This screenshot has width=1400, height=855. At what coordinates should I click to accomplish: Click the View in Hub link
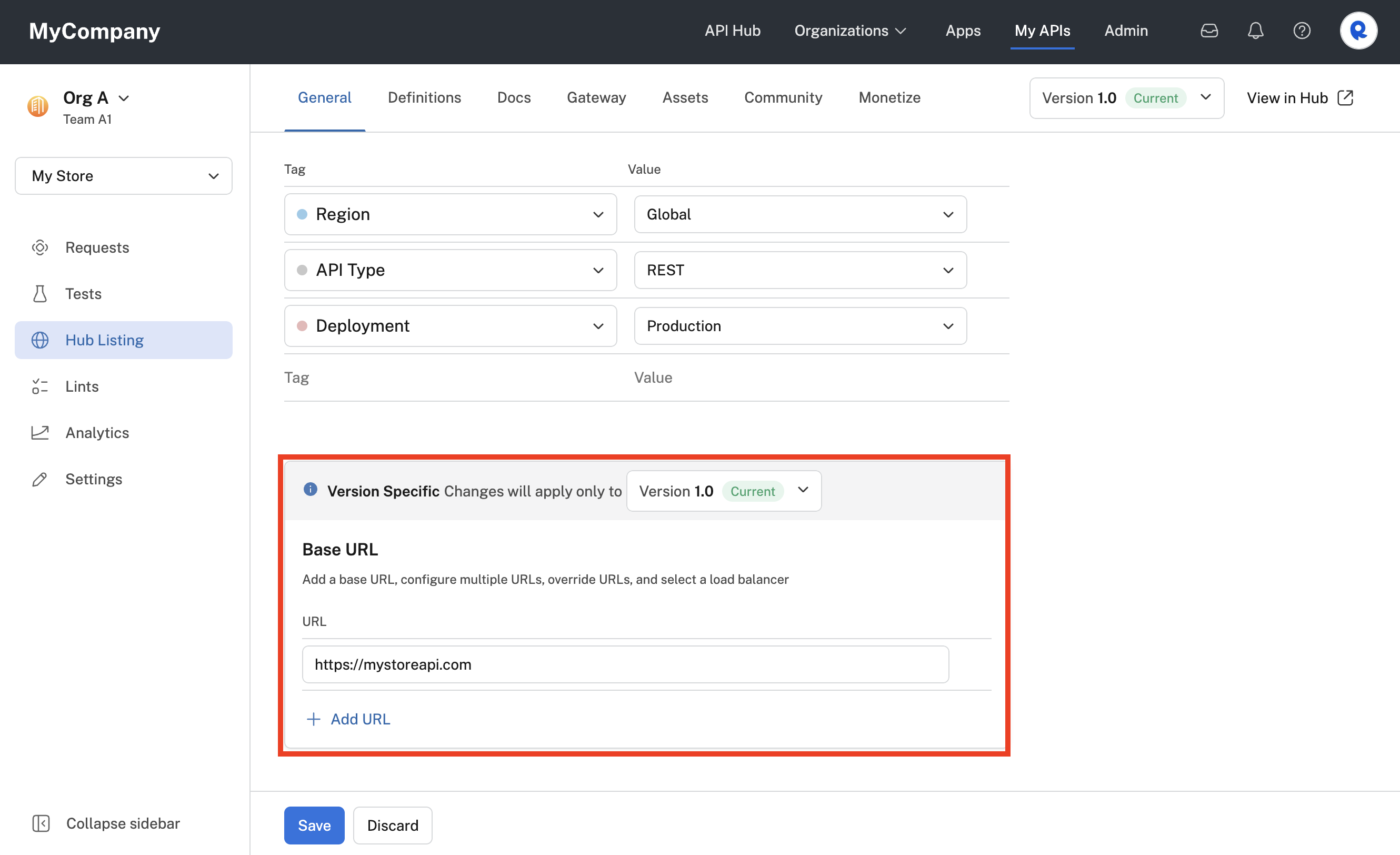click(1287, 98)
